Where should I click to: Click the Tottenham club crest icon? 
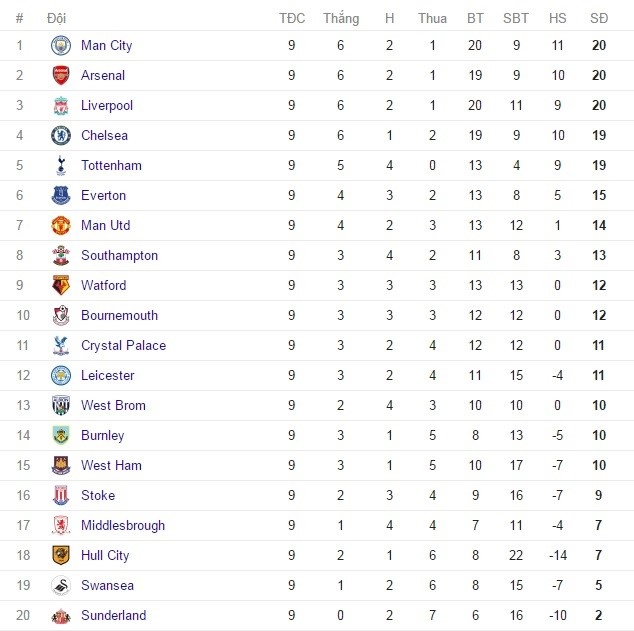click(61, 166)
